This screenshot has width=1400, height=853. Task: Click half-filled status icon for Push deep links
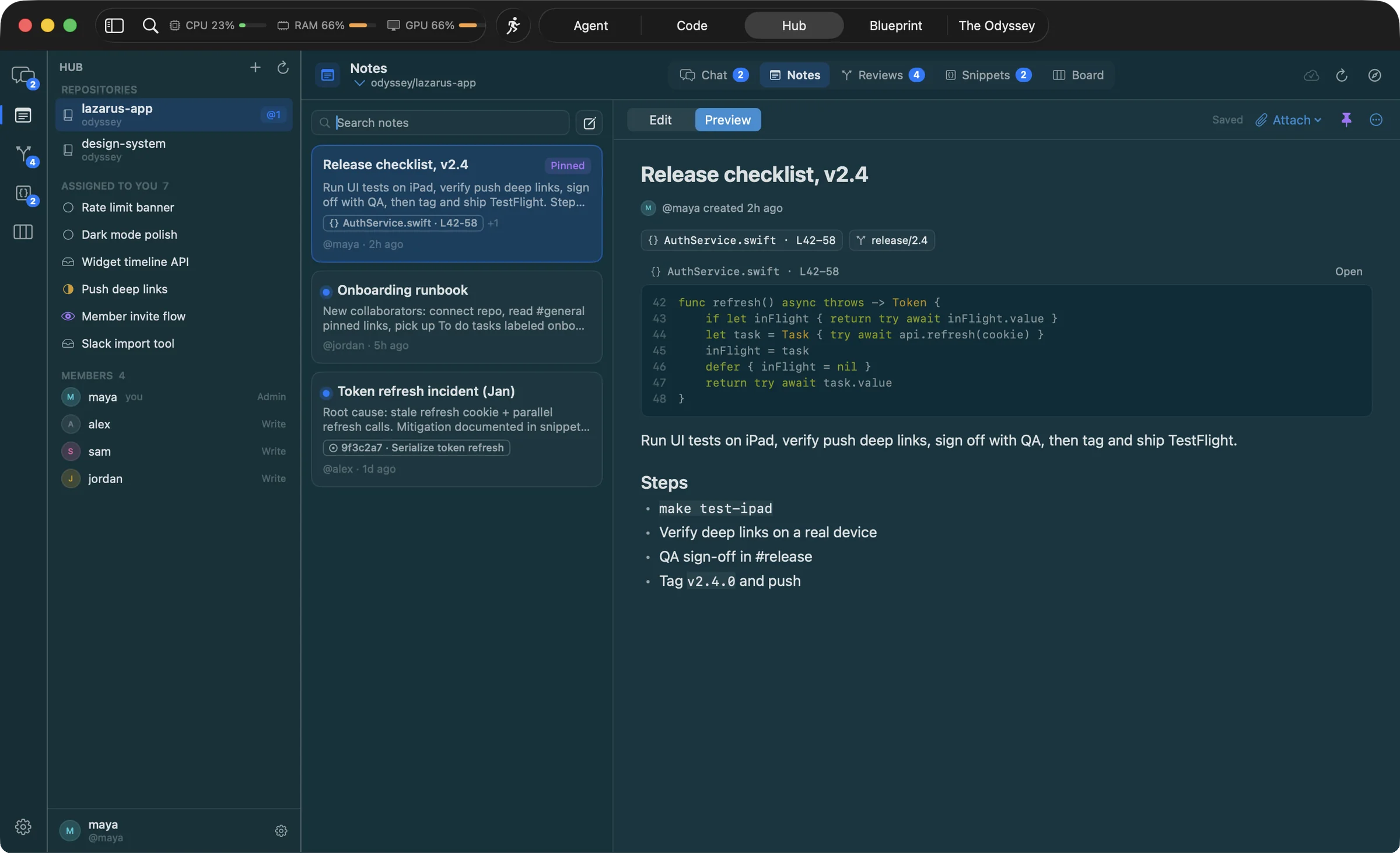(x=68, y=289)
